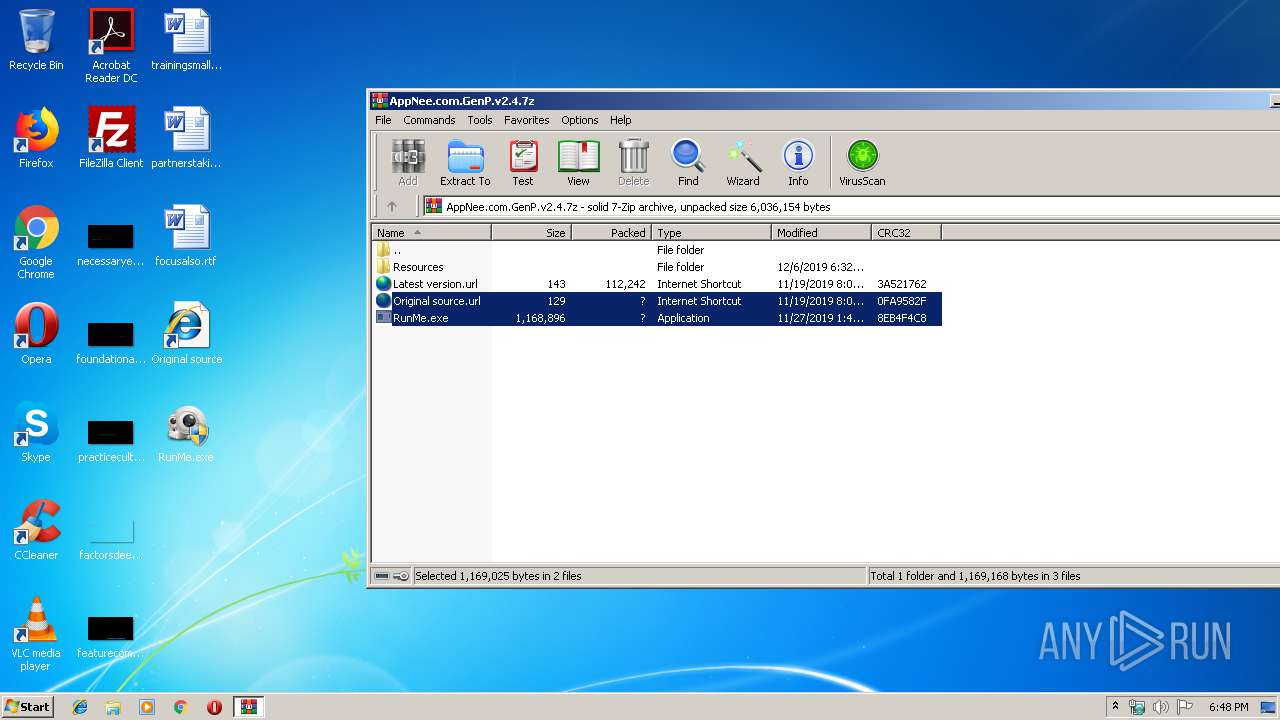The height and width of the screenshot is (720, 1280).
Task: Open partnerstaki document on desktop
Action: click(187, 138)
